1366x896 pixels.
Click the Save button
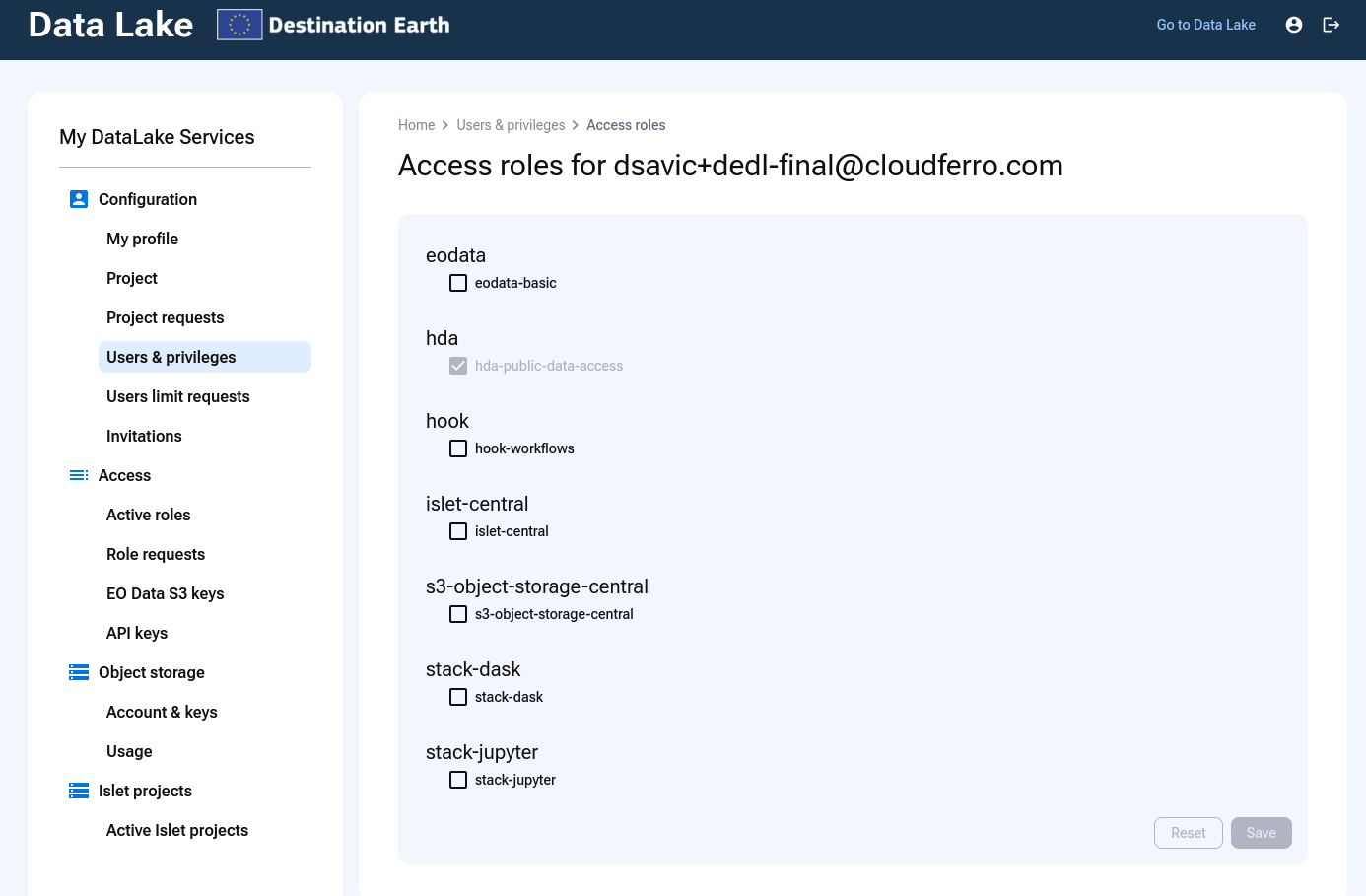coord(1262,833)
